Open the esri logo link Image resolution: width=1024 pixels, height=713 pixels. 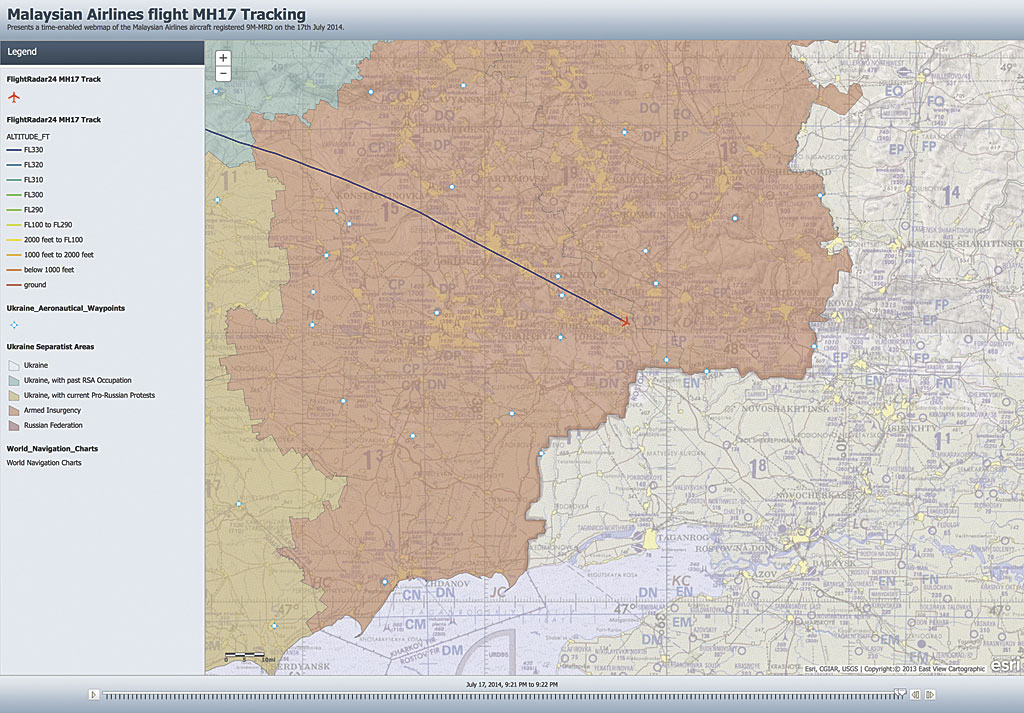pos(1004,665)
